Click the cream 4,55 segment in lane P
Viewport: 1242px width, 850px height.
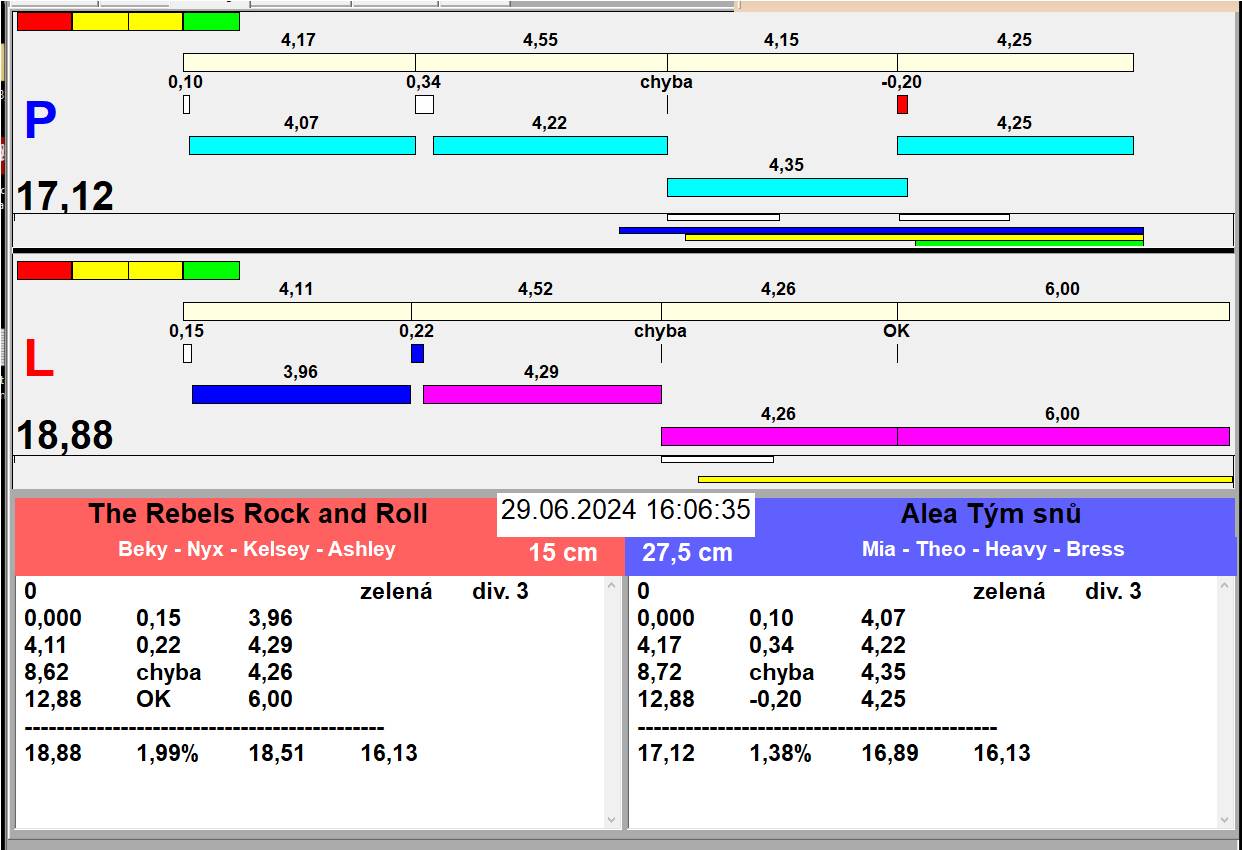coord(541,62)
